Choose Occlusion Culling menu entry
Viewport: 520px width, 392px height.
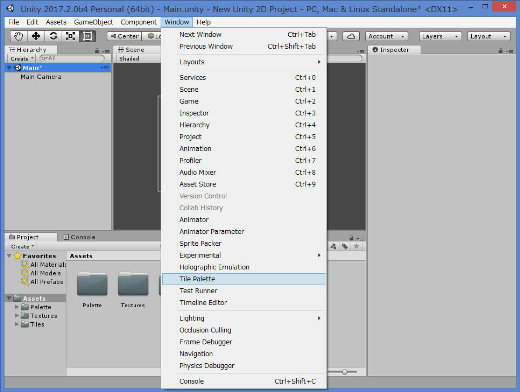coord(244,330)
